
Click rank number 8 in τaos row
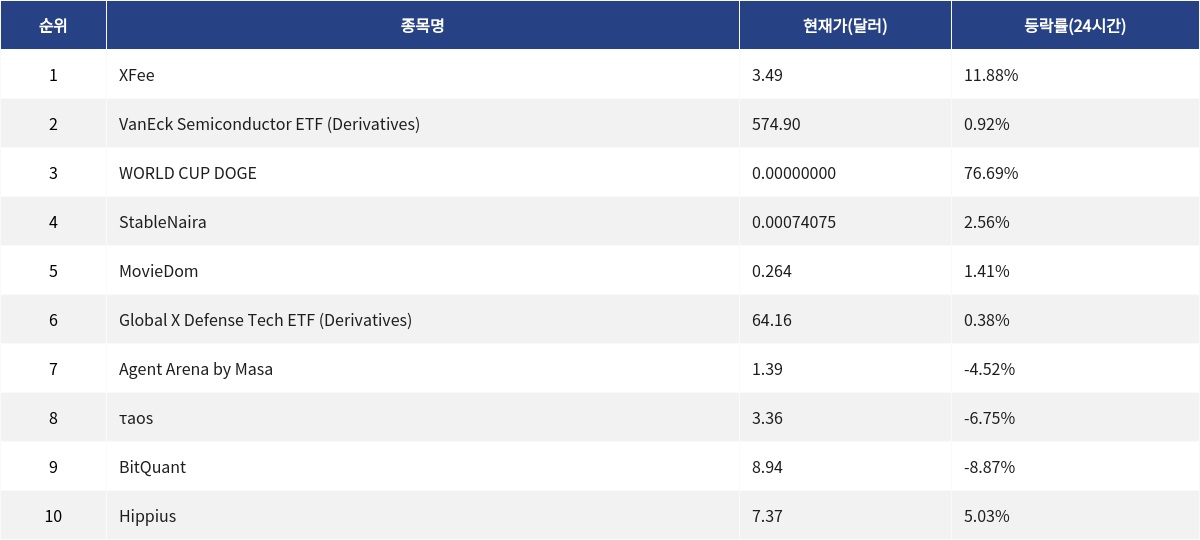[53, 418]
